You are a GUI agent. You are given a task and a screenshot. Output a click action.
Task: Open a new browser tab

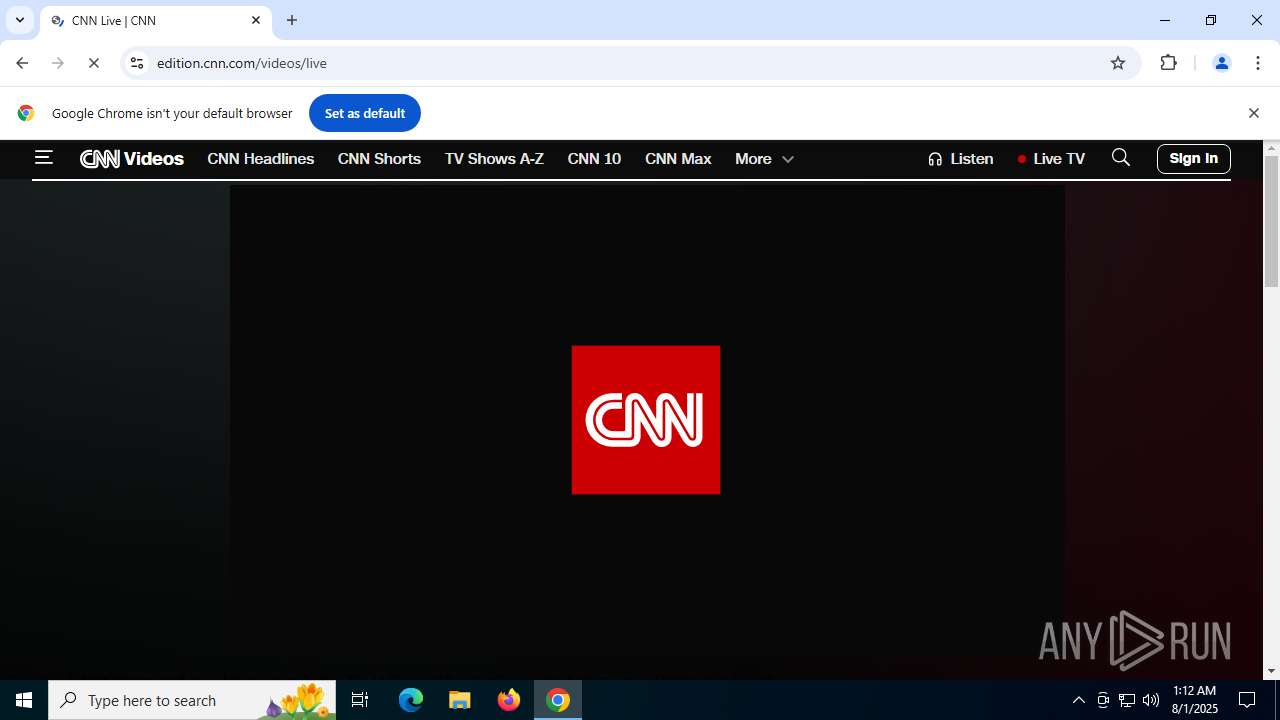[x=292, y=20]
